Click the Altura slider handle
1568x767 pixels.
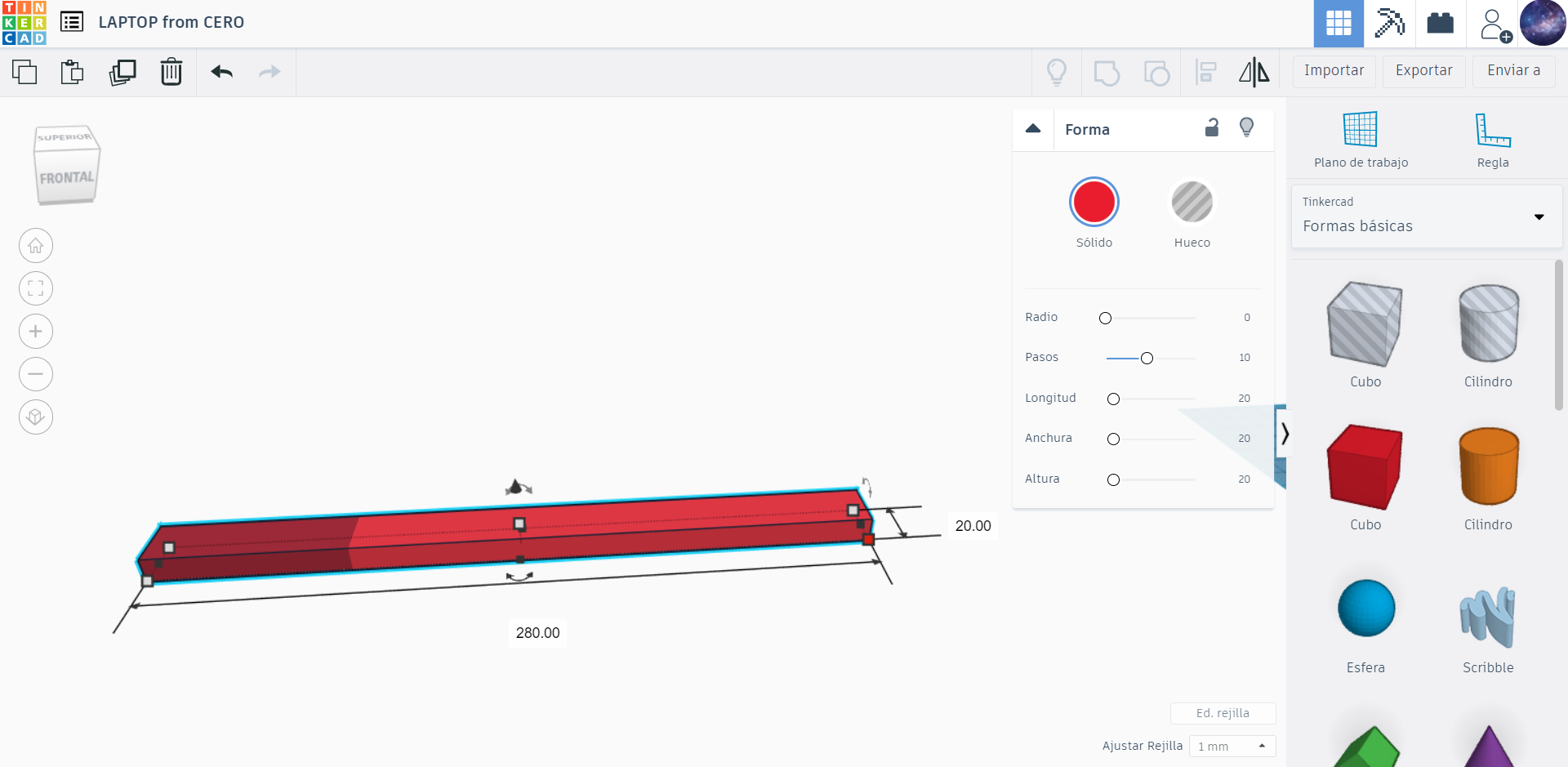[x=1113, y=479]
